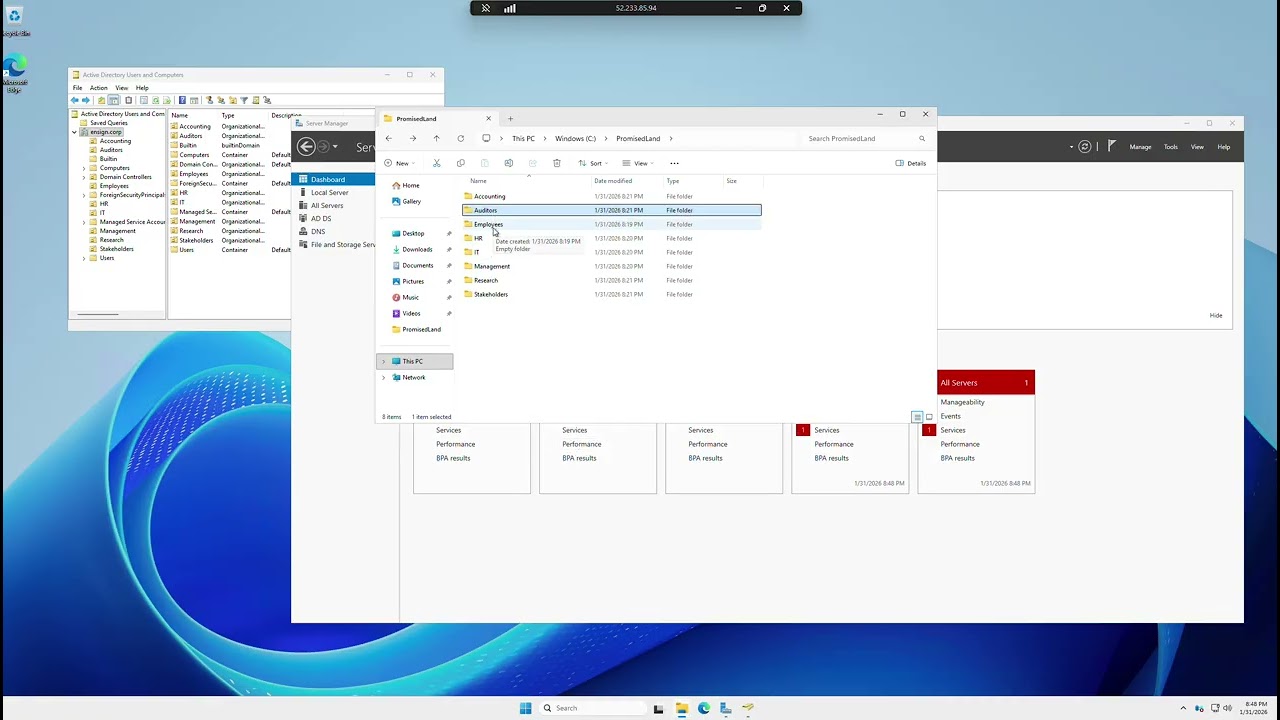The image size is (1280, 720).
Task: Click the Server Manager back arrow button
Action: point(307,147)
